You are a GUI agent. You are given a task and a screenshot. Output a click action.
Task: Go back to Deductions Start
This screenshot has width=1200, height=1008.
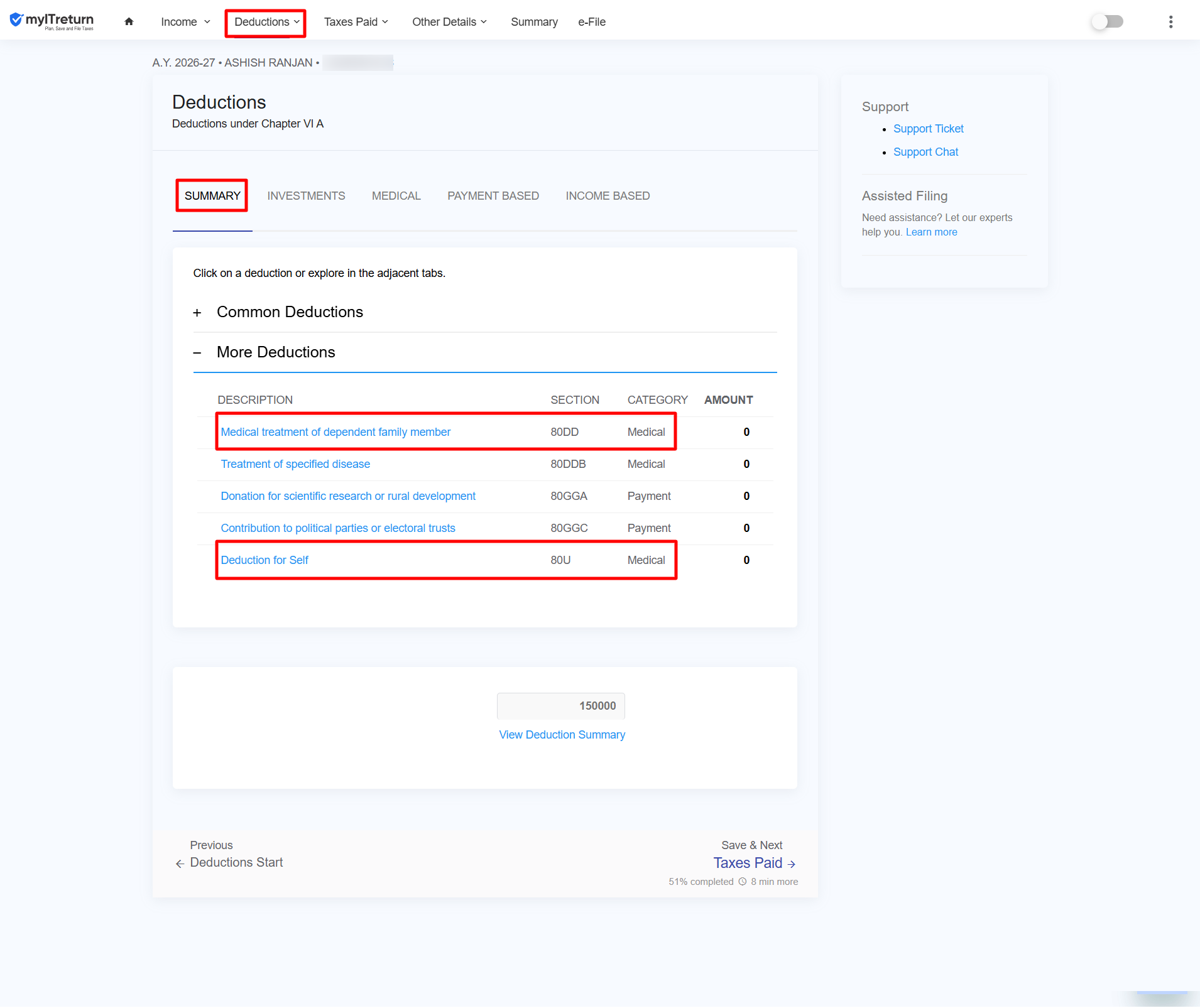pos(236,863)
